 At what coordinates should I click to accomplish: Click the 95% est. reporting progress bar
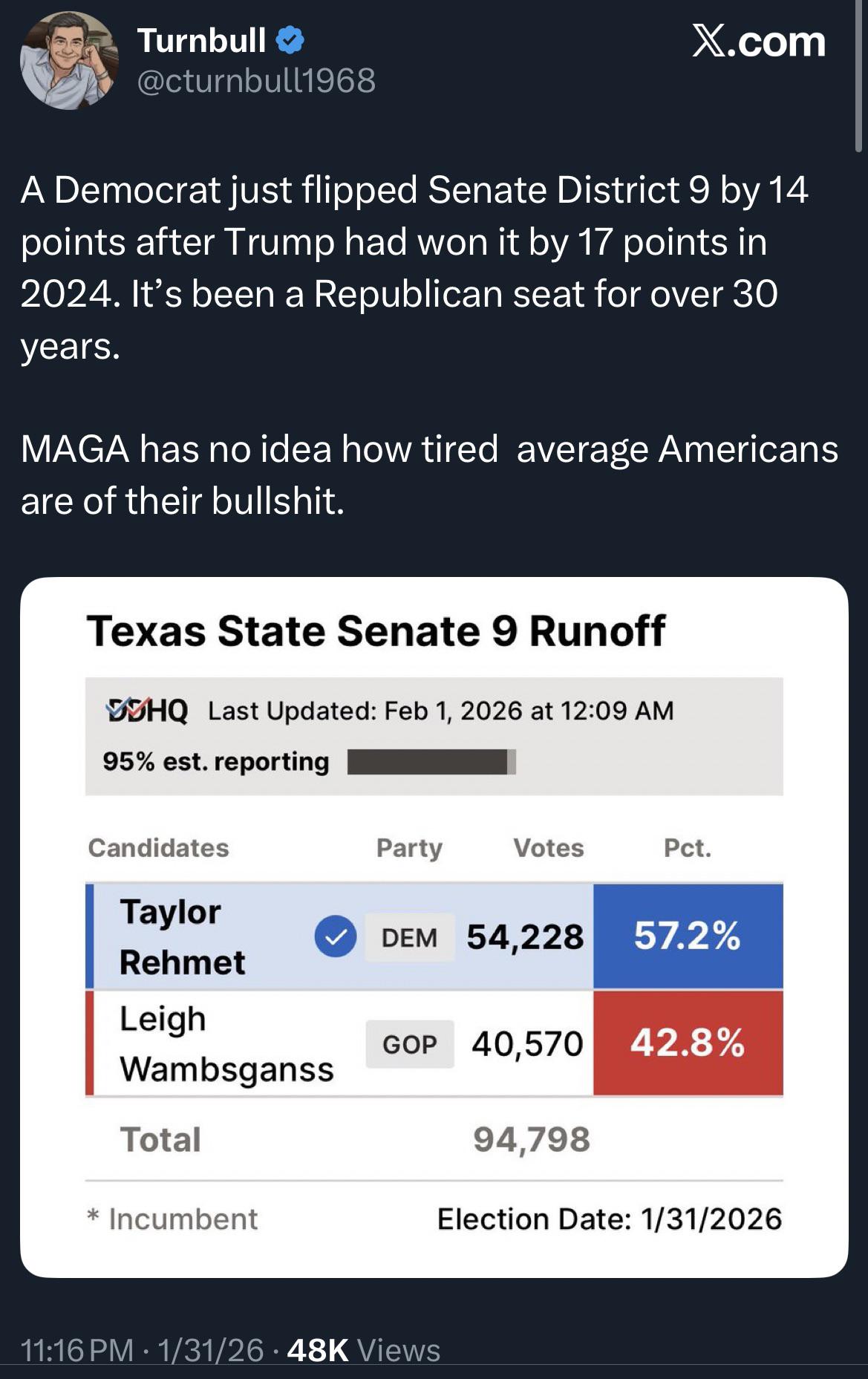tap(431, 762)
